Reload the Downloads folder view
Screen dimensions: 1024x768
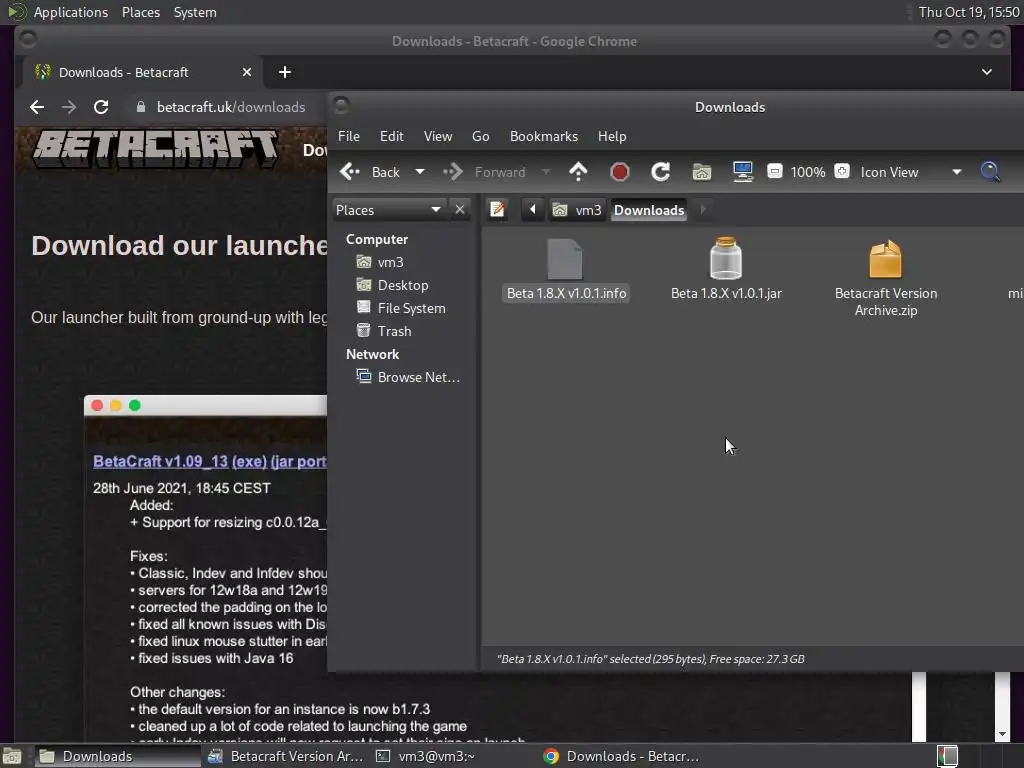[660, 172]
